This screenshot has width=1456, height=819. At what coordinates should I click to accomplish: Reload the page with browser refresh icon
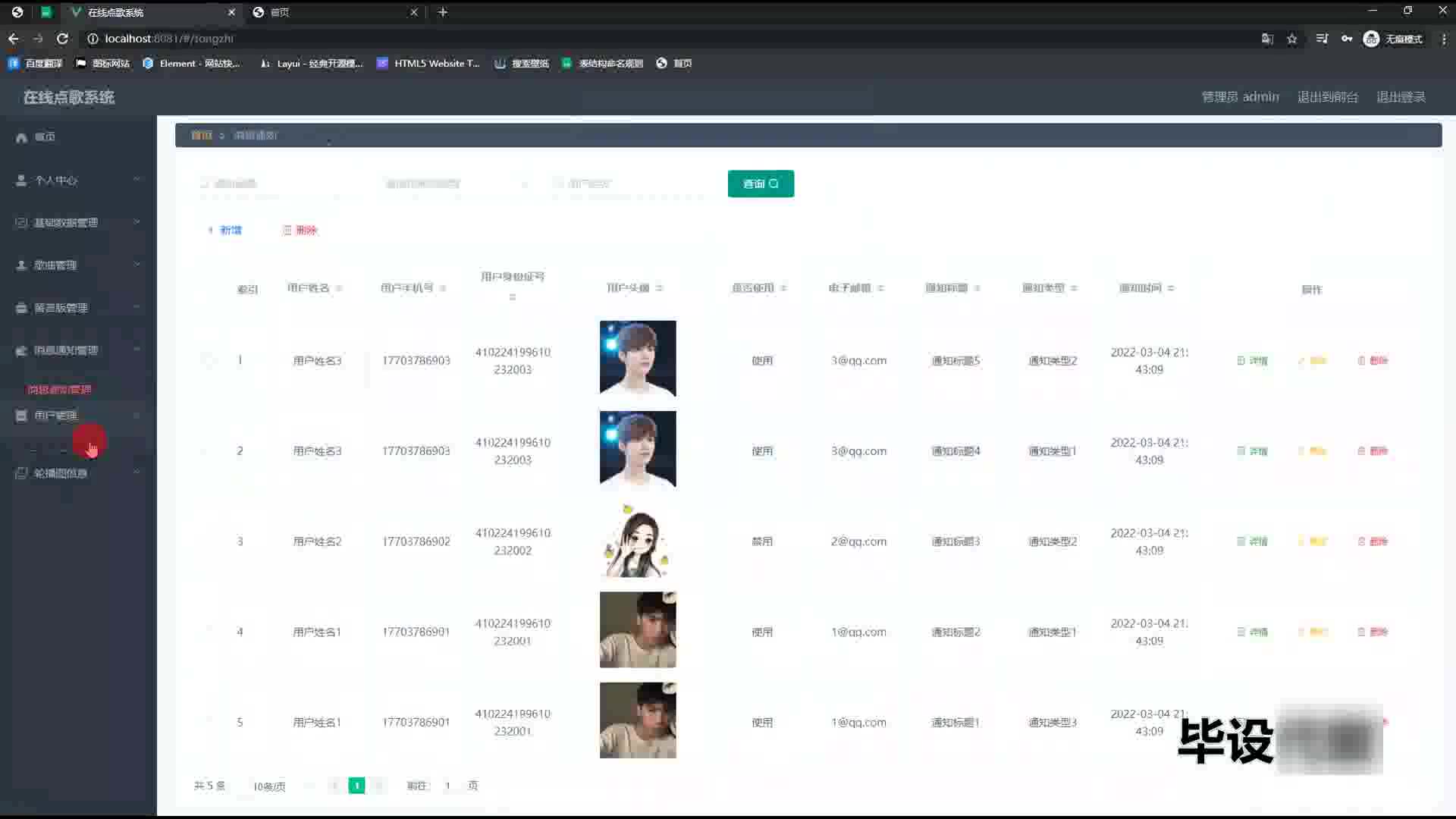point(62,39)
